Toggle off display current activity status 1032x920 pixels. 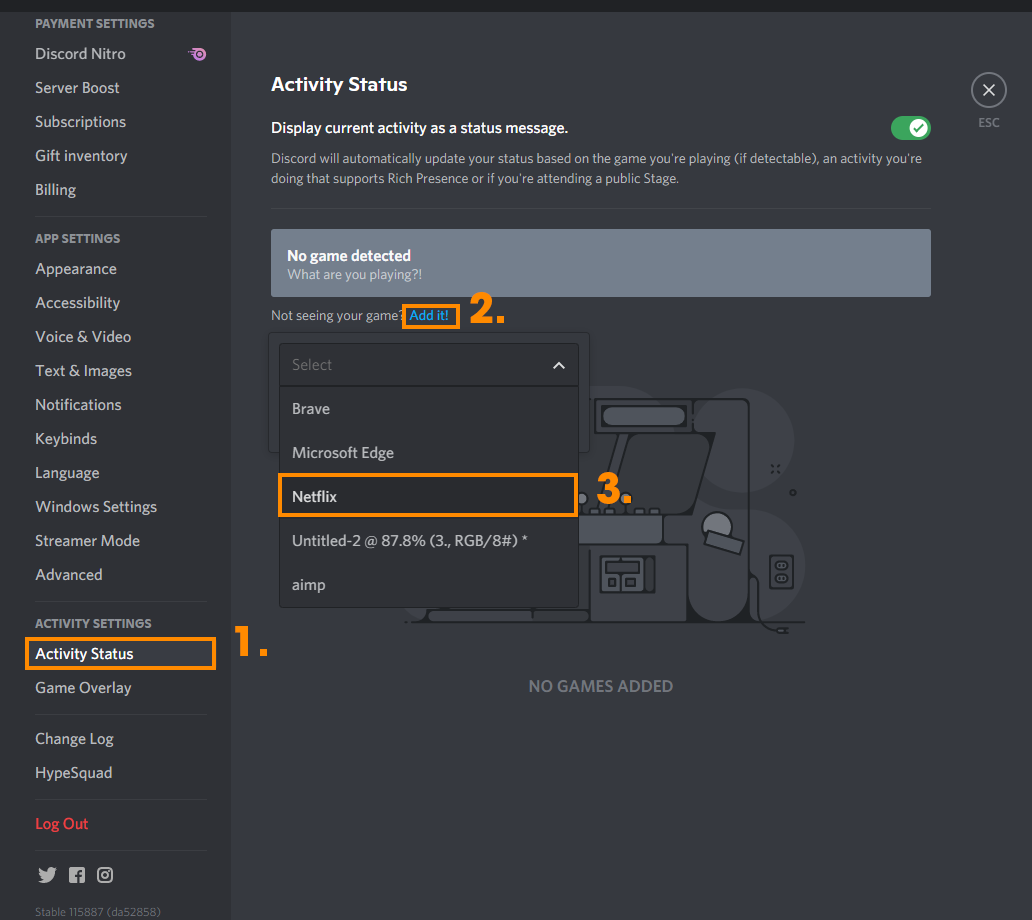(910, 128)
